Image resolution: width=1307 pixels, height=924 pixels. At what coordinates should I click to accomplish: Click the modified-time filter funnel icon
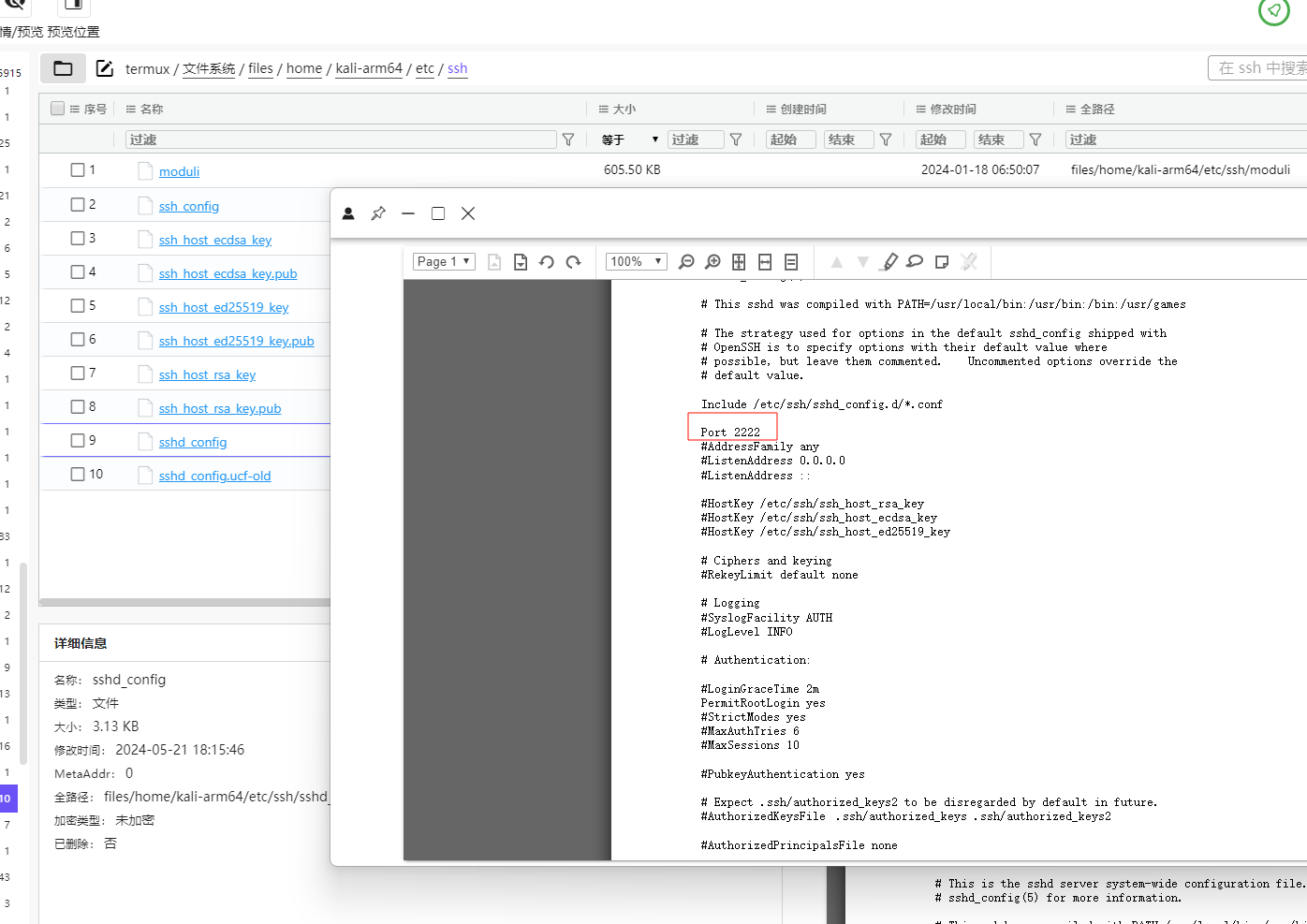pyautogui.click(x=1035, y=139)
